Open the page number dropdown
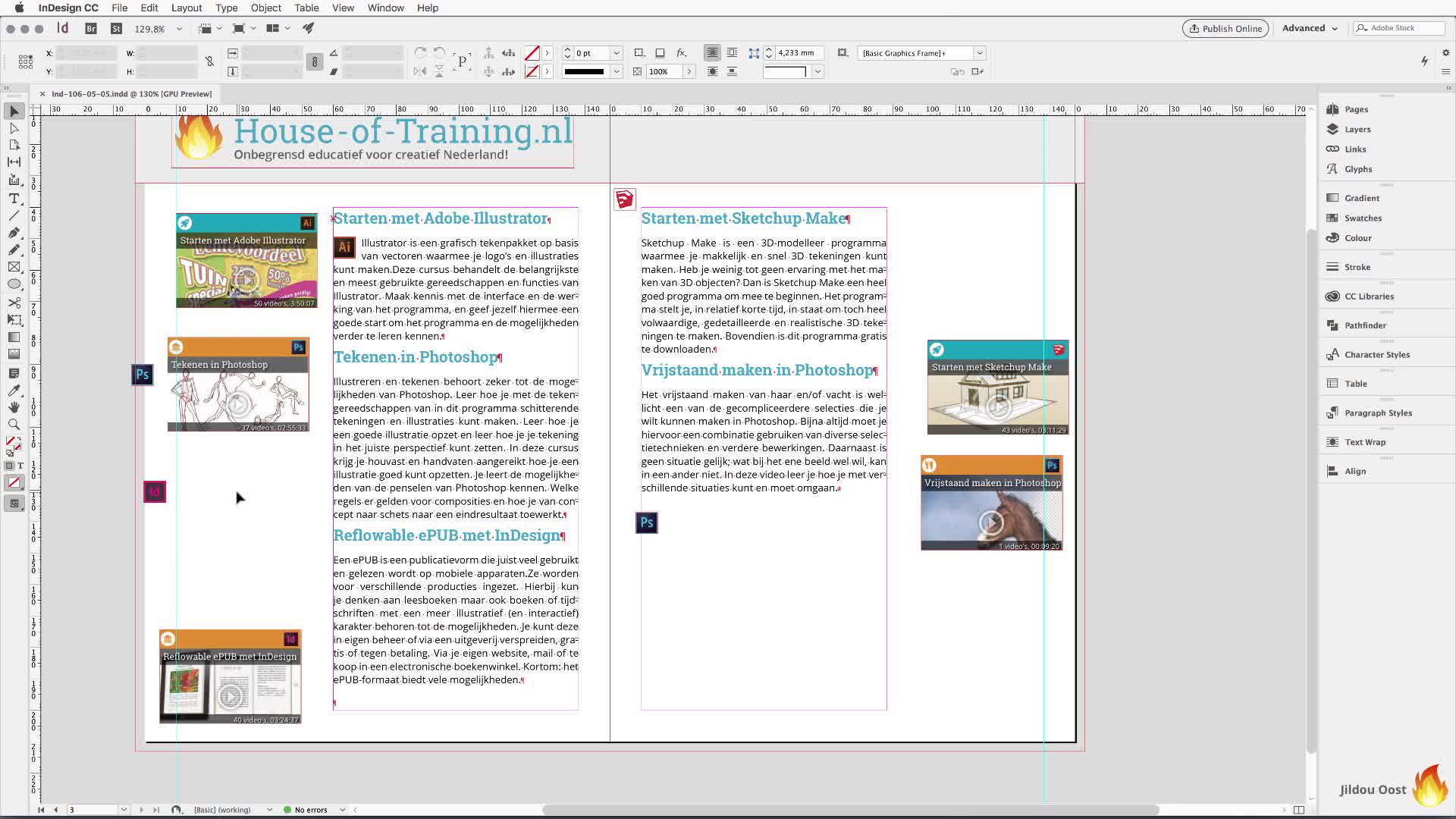This screenshot has width=1456, height=819. (124, 810)
